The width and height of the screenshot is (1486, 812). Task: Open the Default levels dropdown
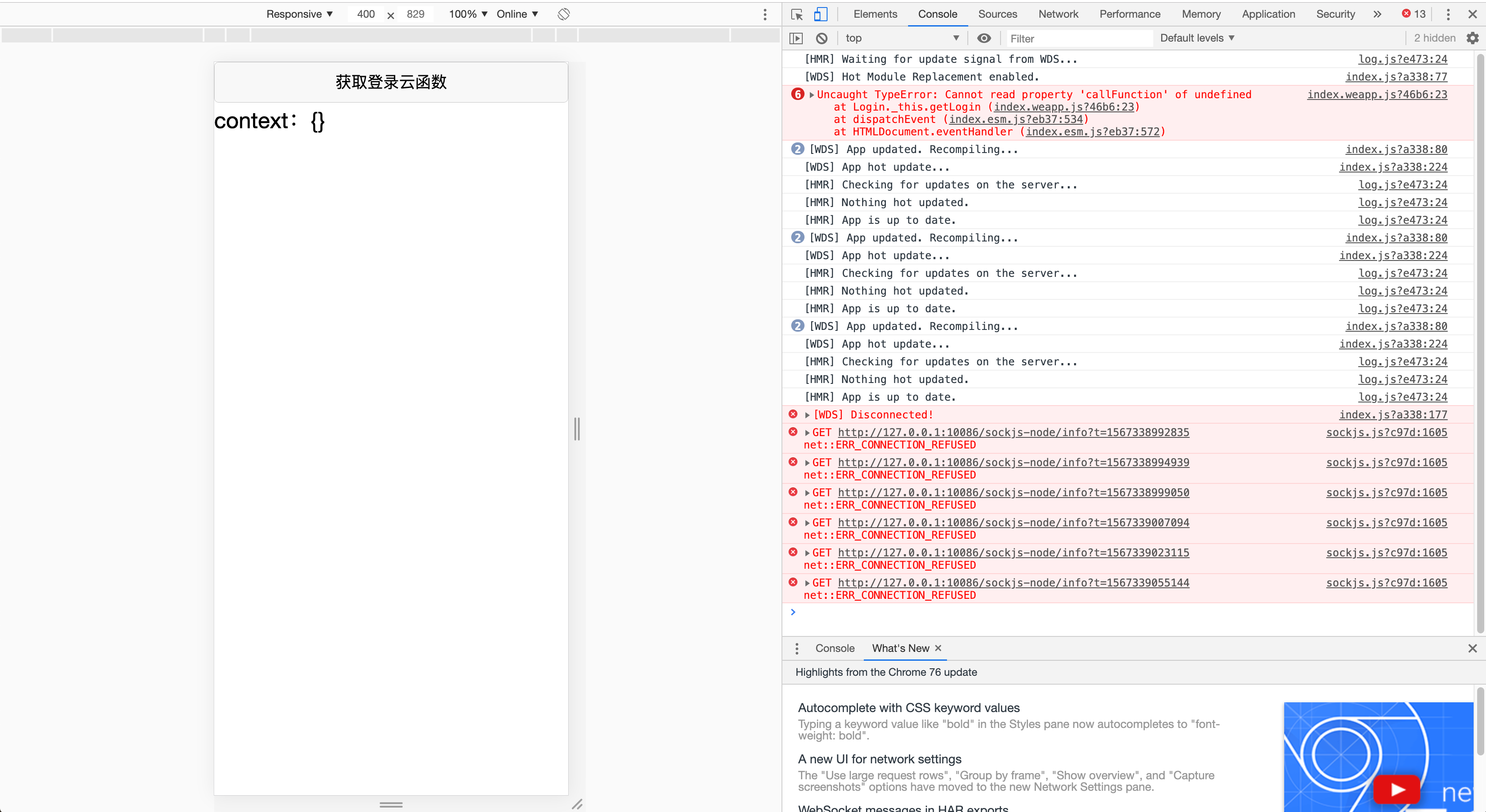[x=1197, y=37]
